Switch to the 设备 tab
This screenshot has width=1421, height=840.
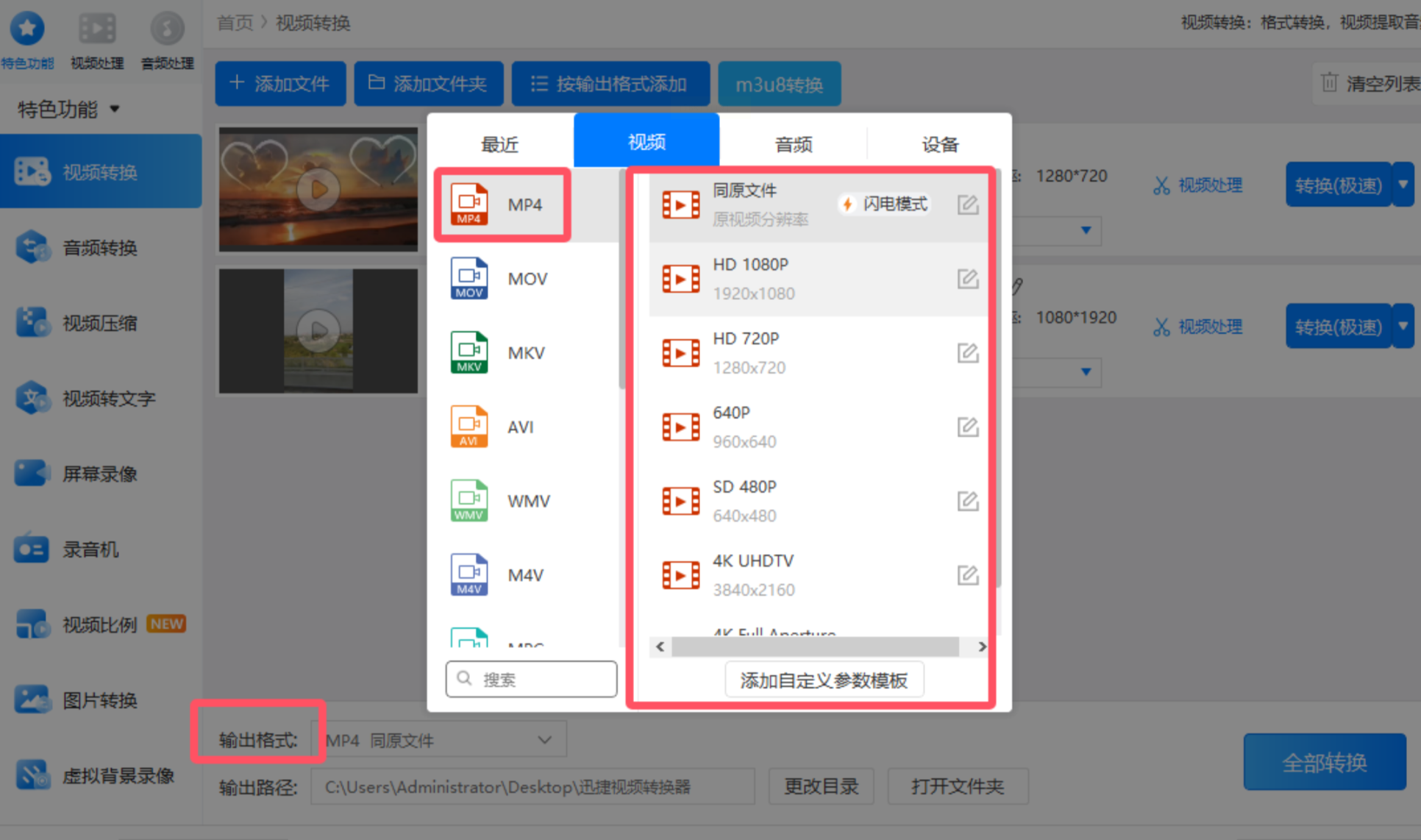coord(940,144)
